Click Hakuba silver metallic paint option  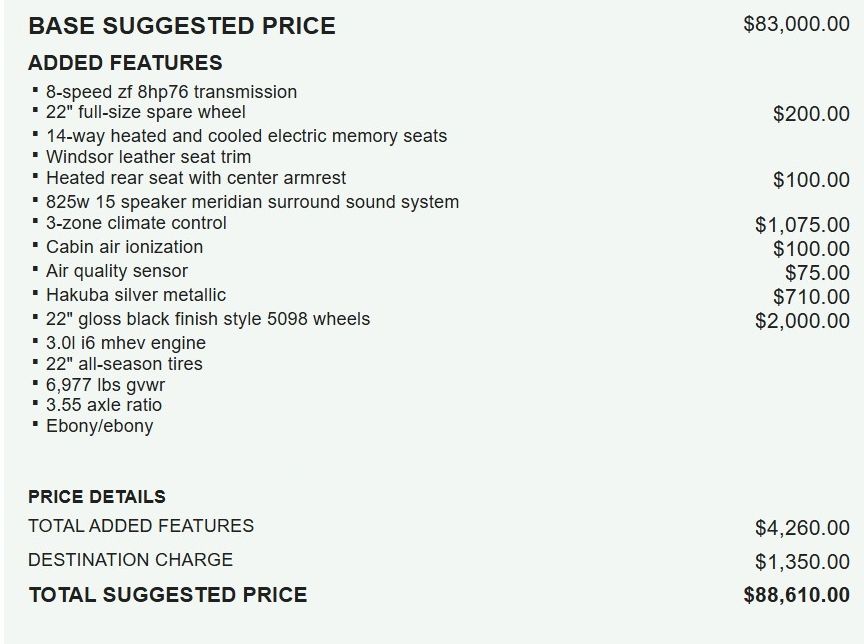[136, 295]
